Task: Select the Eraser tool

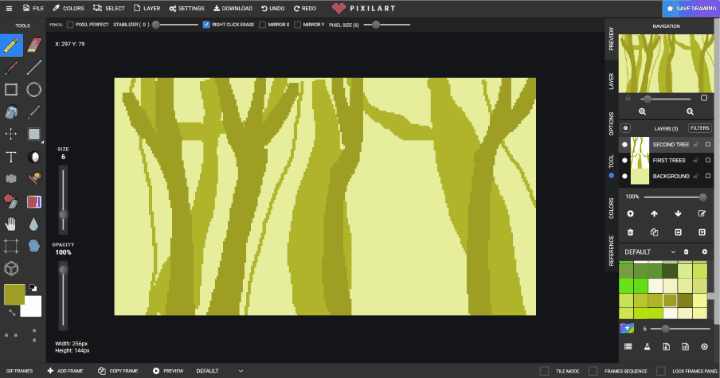Action: [x=34, y=45]
